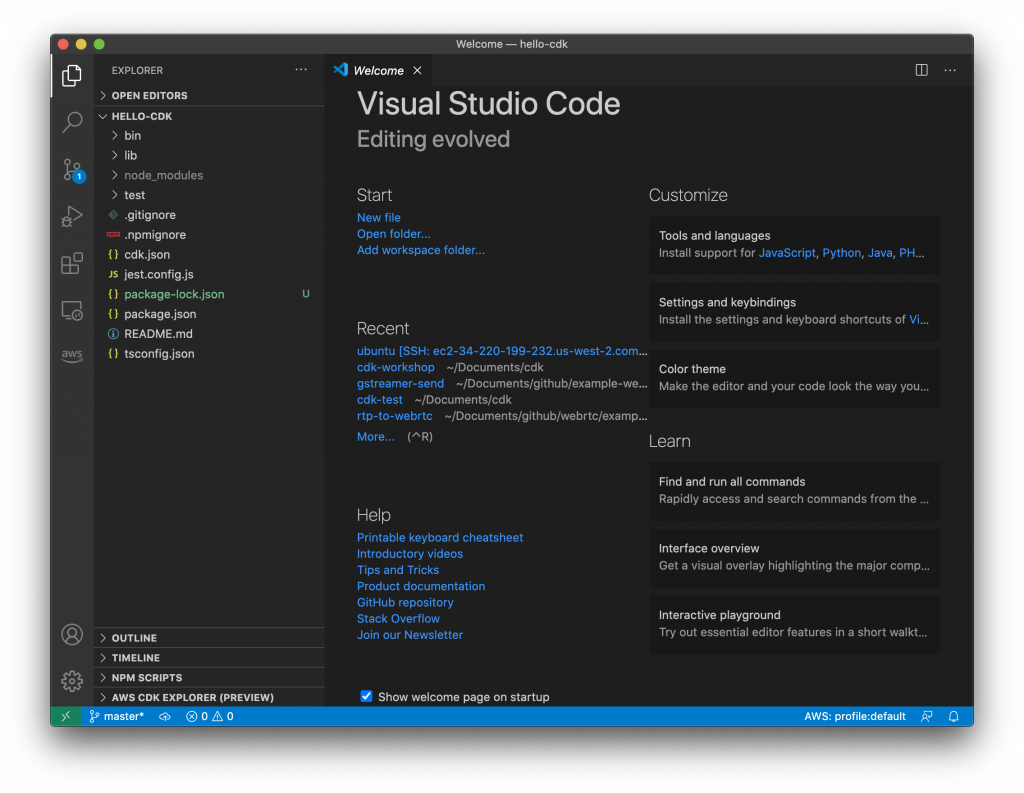Open the Search view in activity bar
This screenshot has width=1024, height=793.
(72, 122)
